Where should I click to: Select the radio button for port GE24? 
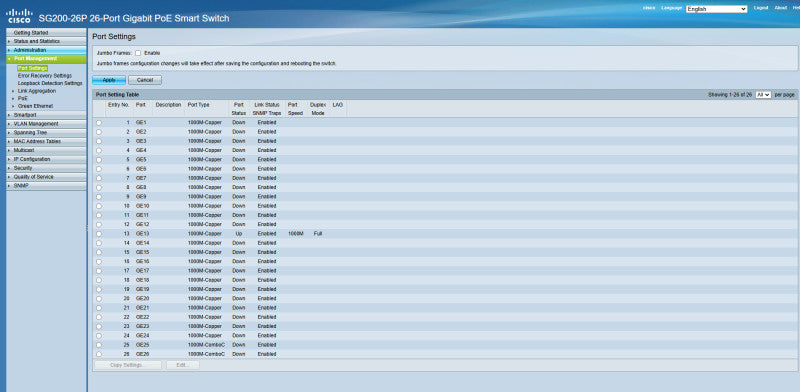[98, 335]
